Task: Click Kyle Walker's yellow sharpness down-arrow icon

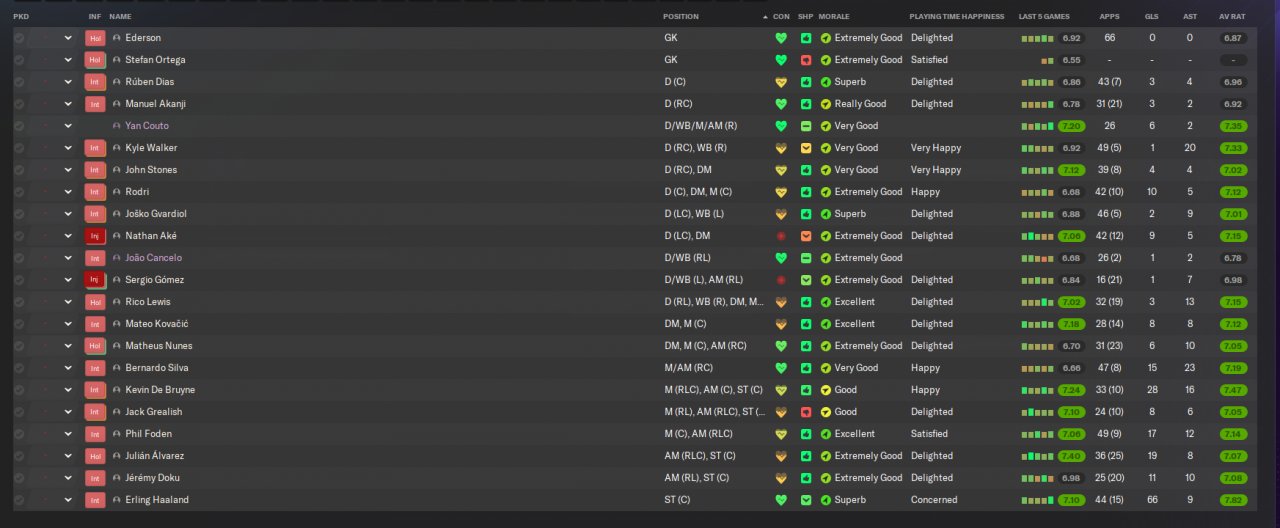Action: pyautogui.click(x=806, y=148)
